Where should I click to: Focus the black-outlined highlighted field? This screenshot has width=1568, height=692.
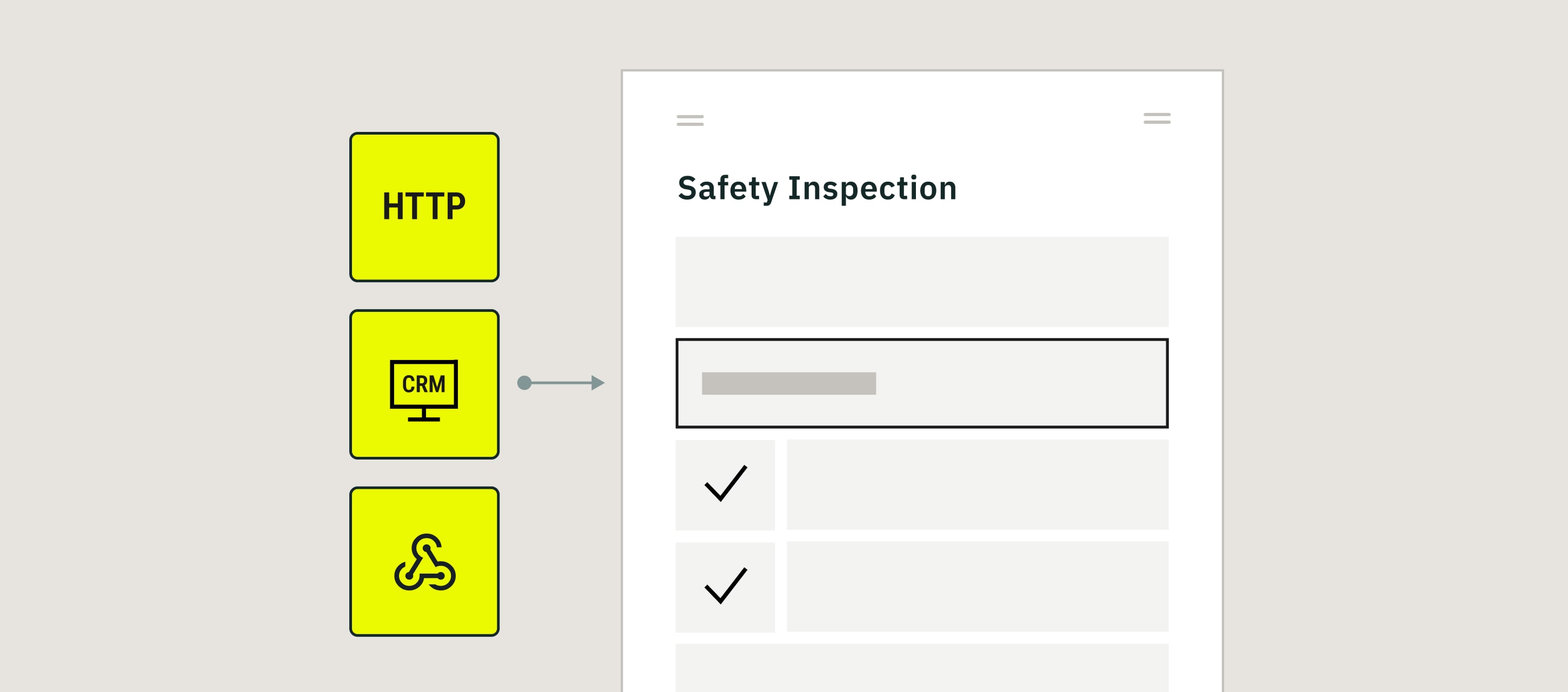(x=921, y=383)
